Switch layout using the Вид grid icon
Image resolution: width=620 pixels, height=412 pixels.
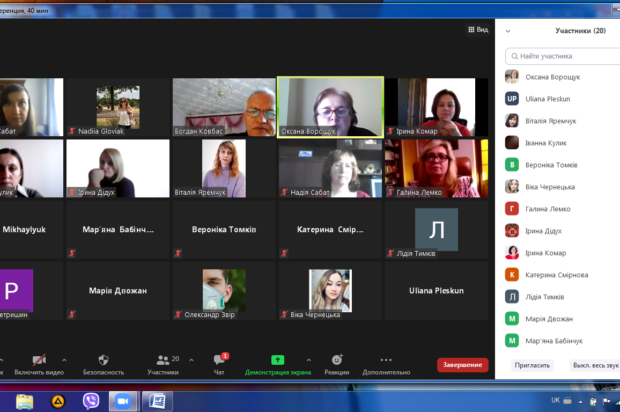click(478, 30)
